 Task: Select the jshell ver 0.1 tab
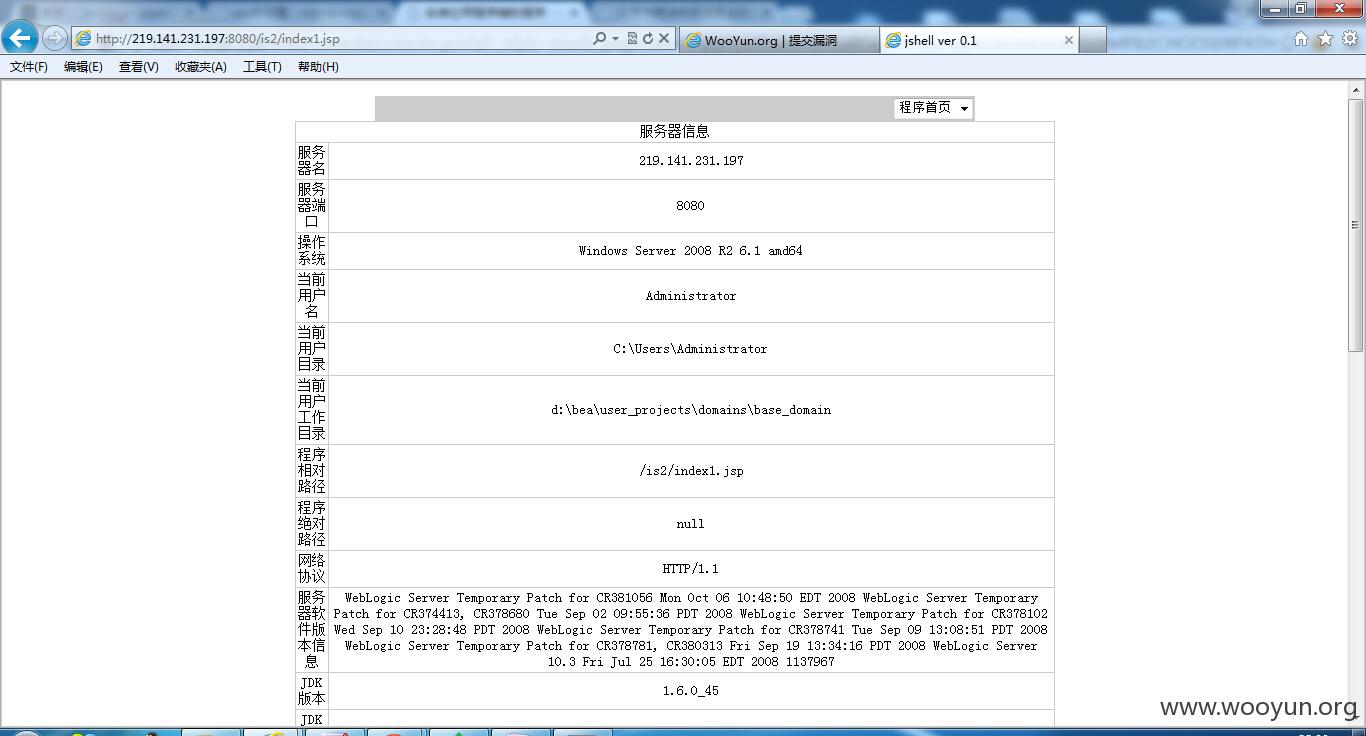pyautogui.click(x=980, y=40)
